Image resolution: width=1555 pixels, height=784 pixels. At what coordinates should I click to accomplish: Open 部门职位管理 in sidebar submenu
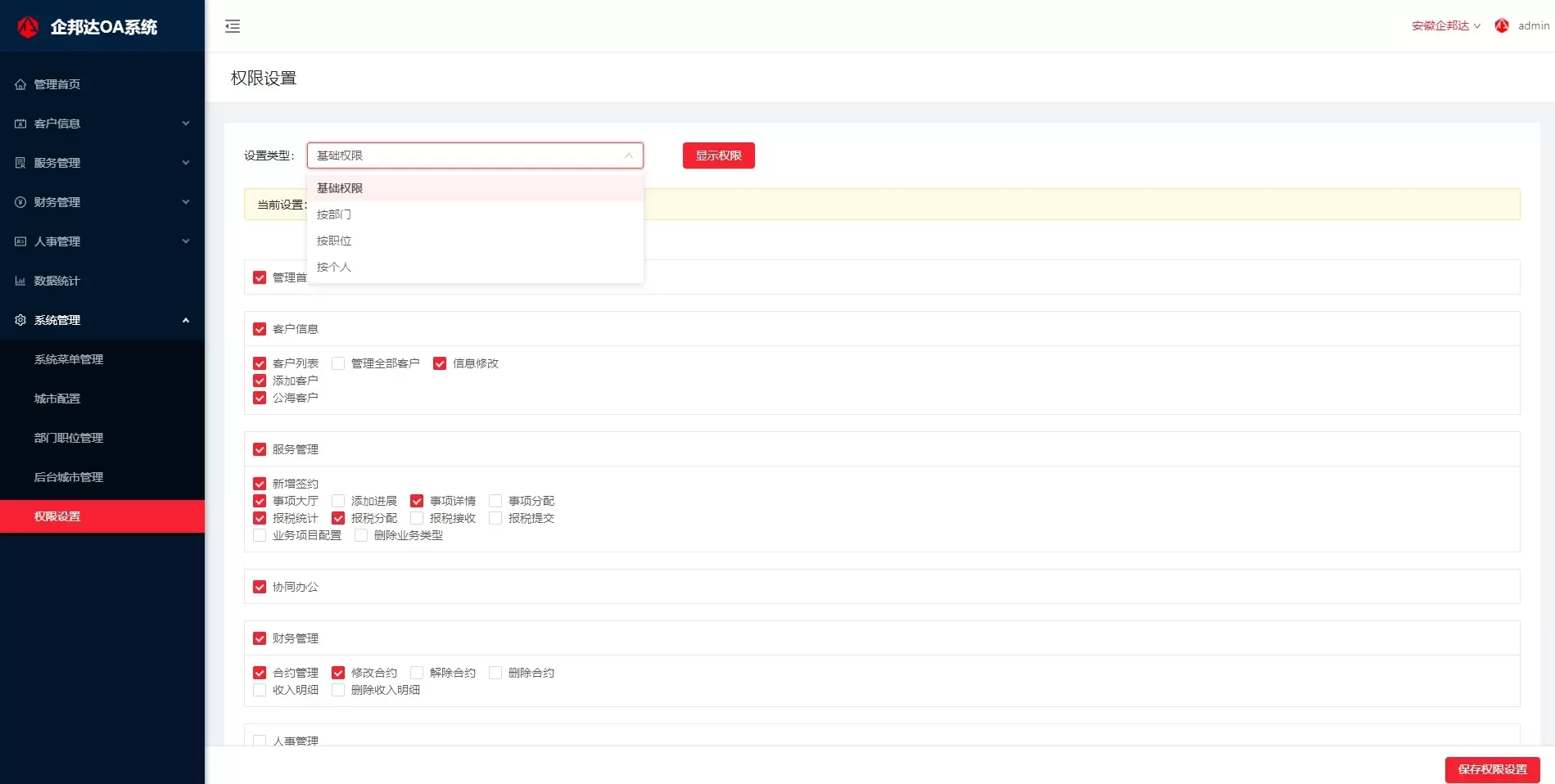point(69,438)
